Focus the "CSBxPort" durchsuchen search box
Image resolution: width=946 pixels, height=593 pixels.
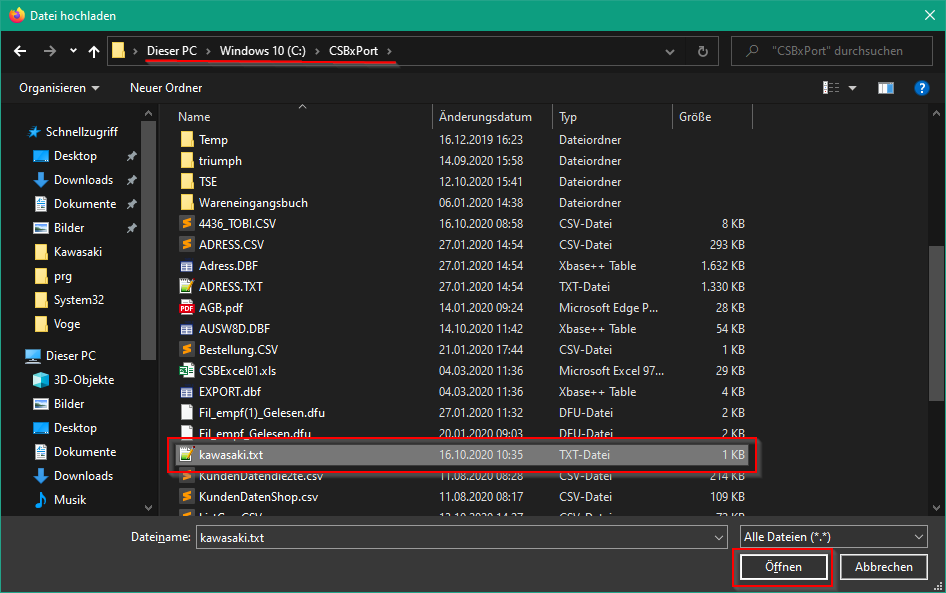[832, 51]
